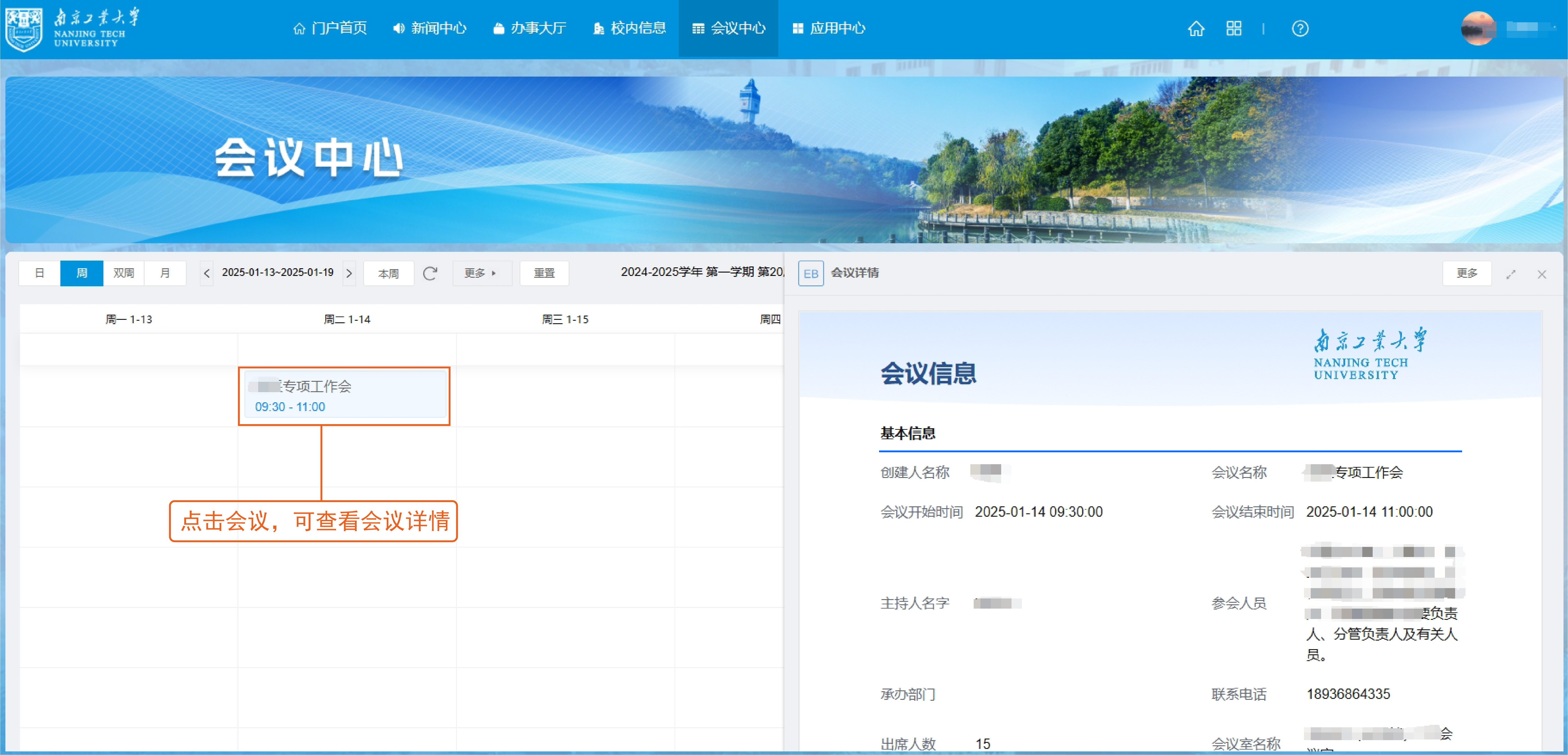Open the 门户首页 portal home menu
This screenshot has width=1568, height=755.
(330, 29)
